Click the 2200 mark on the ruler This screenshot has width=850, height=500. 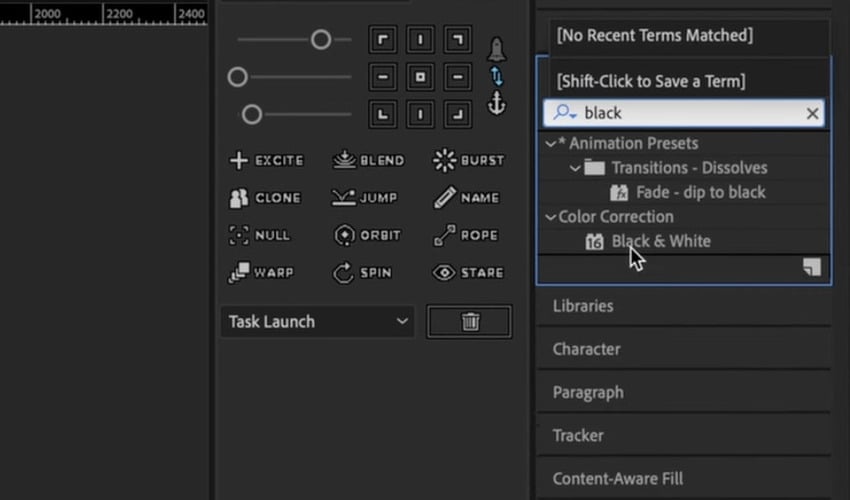(x=119, y=14)
